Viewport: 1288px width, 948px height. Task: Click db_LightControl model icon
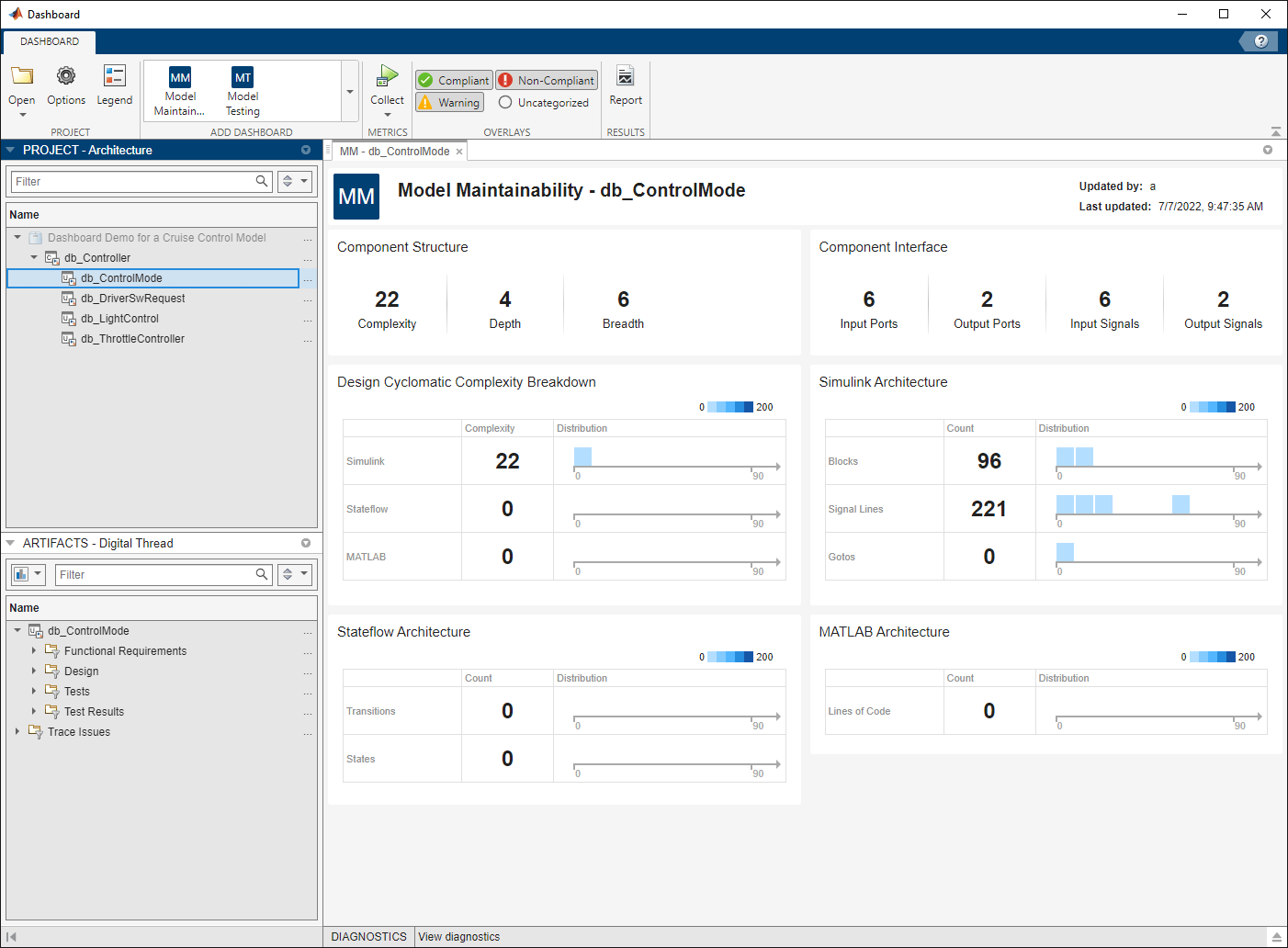pyautogui.click(x=69, y=319)
